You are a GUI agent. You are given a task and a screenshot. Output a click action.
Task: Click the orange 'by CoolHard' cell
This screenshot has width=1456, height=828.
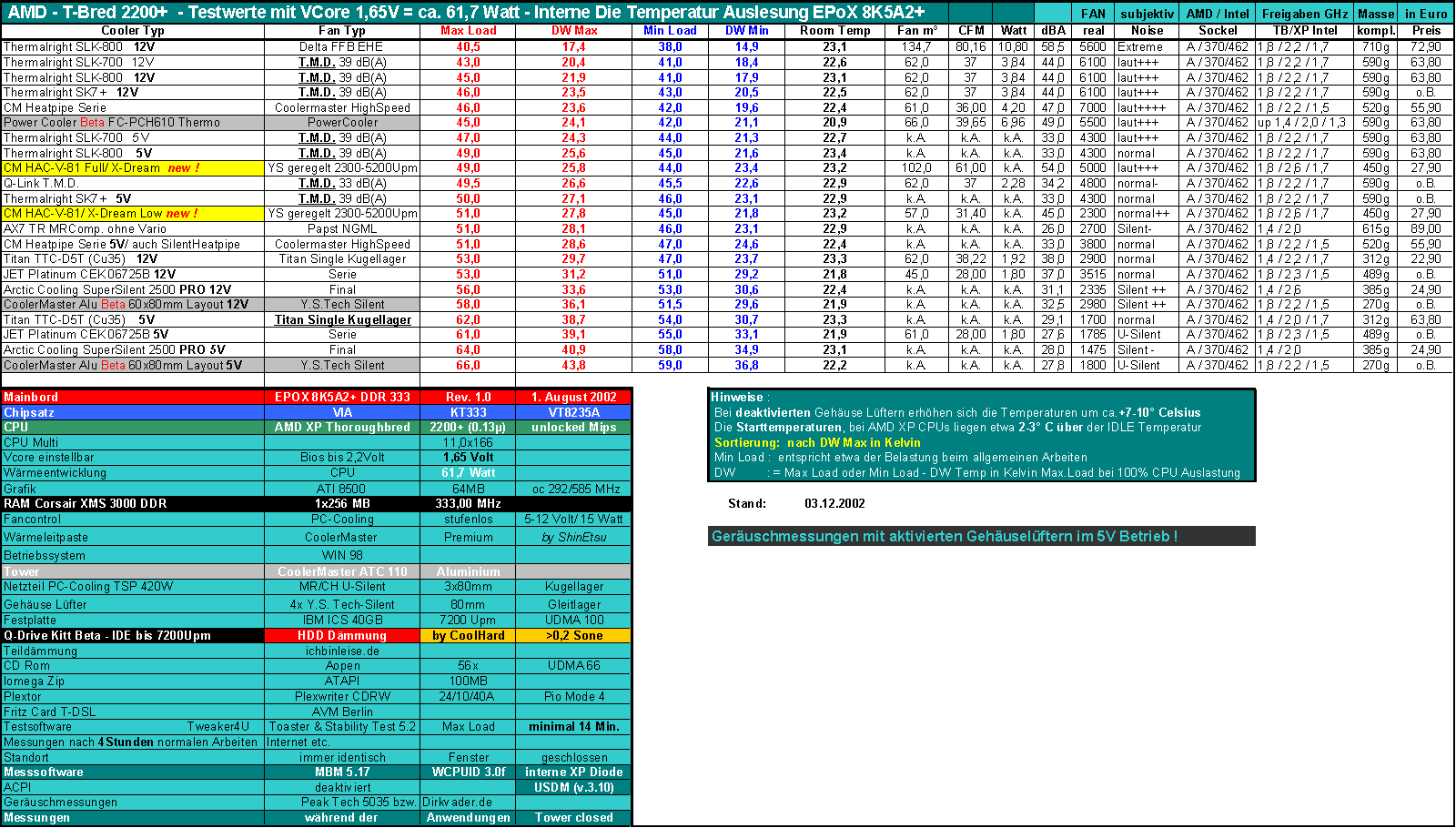(468, 636)
